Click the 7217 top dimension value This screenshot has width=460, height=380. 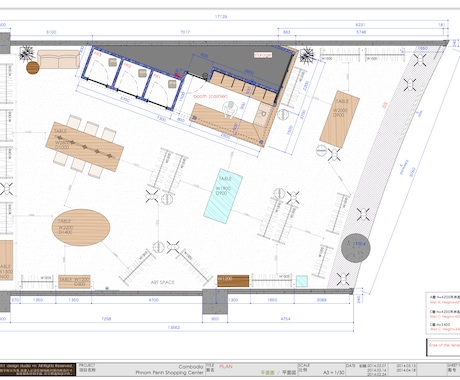point(185,32)
